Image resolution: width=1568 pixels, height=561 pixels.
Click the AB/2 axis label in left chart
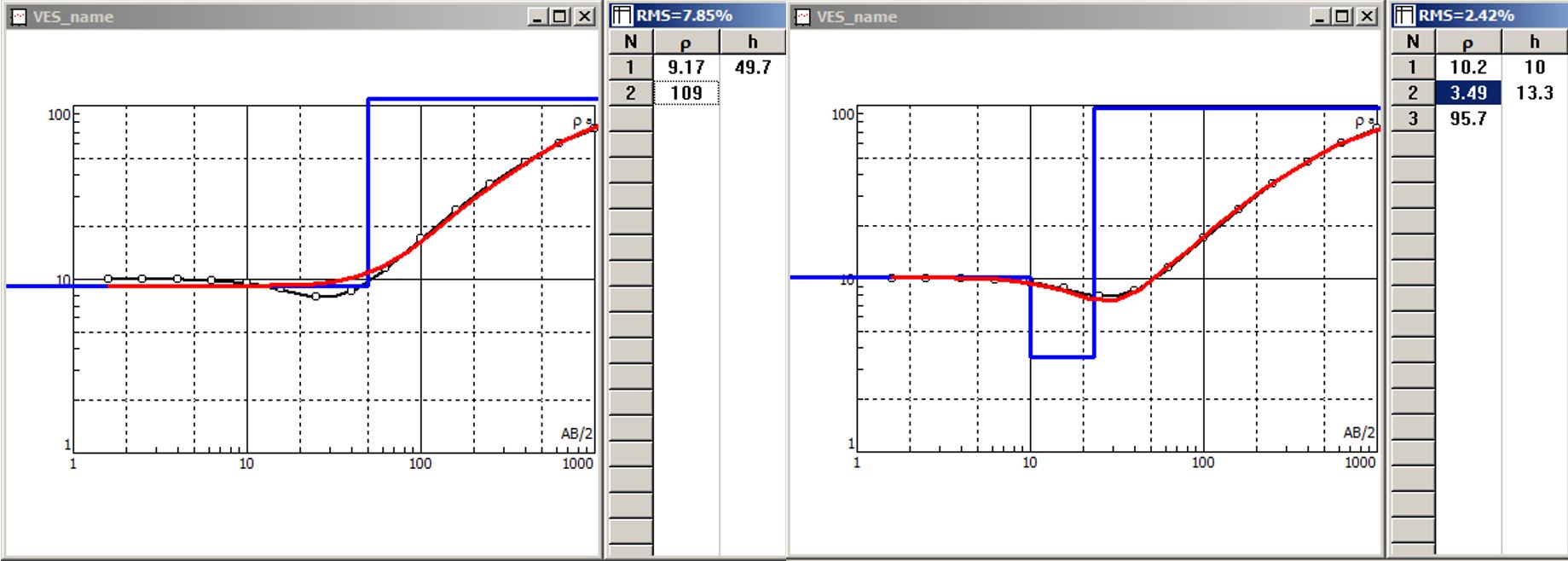[576, 434]
